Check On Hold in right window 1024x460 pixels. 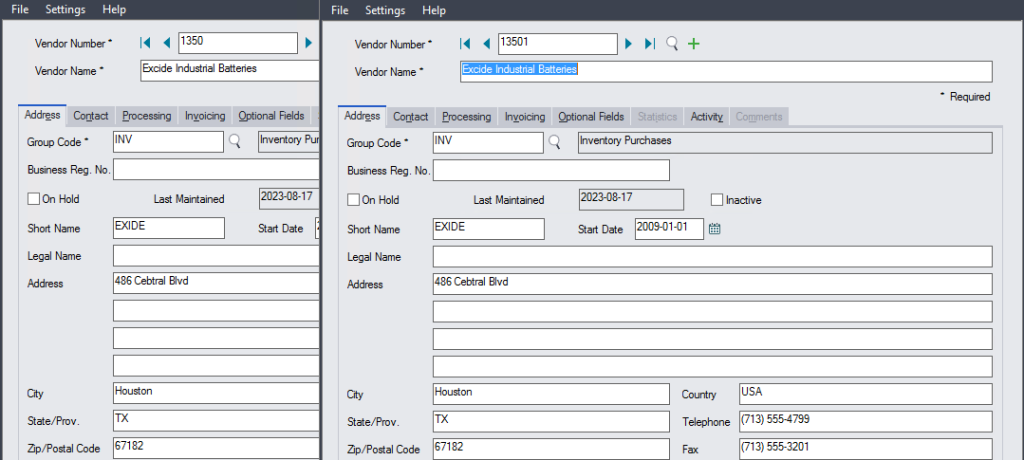(x=353, y=200)
